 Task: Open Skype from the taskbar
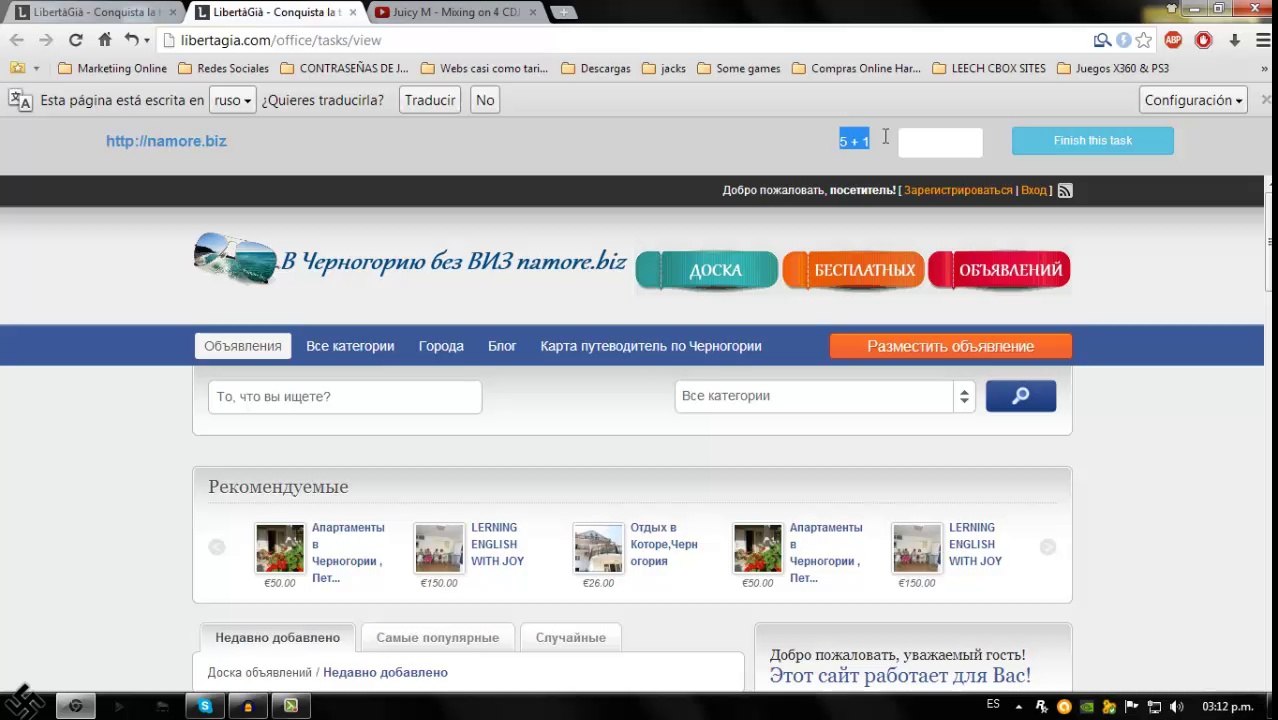point(205,706)
